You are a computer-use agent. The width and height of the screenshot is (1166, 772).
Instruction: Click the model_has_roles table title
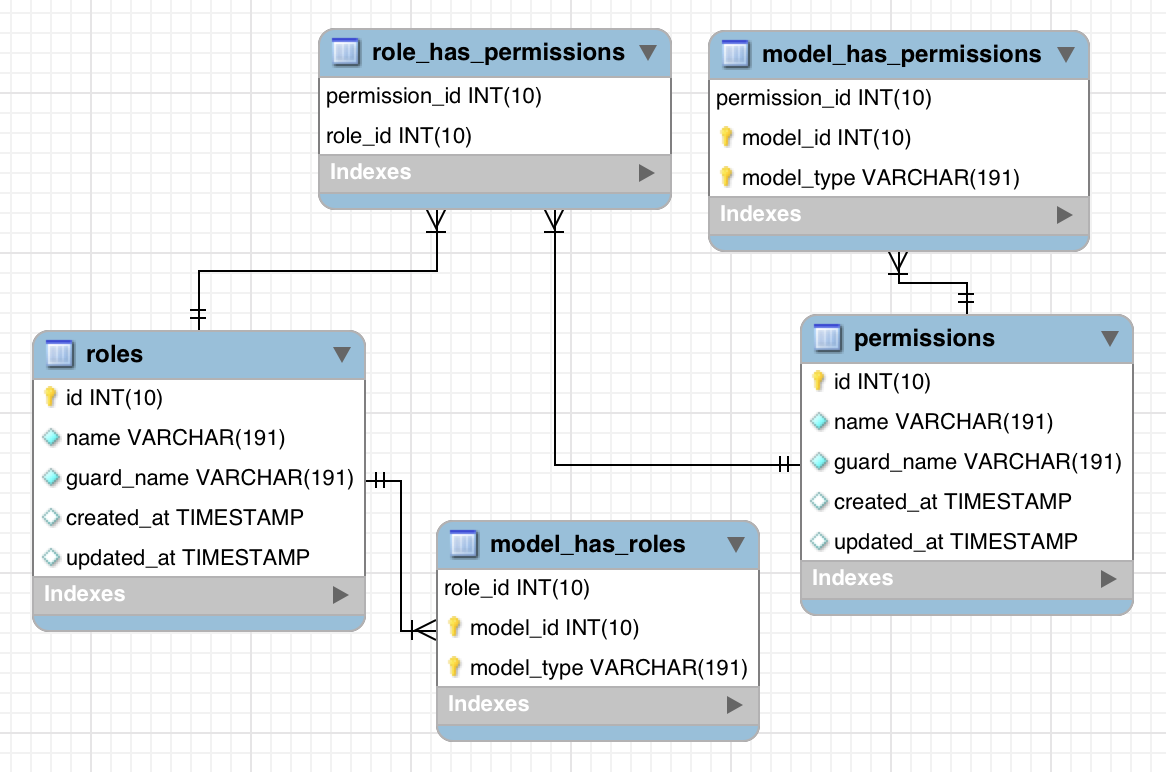tap(587, 545)
